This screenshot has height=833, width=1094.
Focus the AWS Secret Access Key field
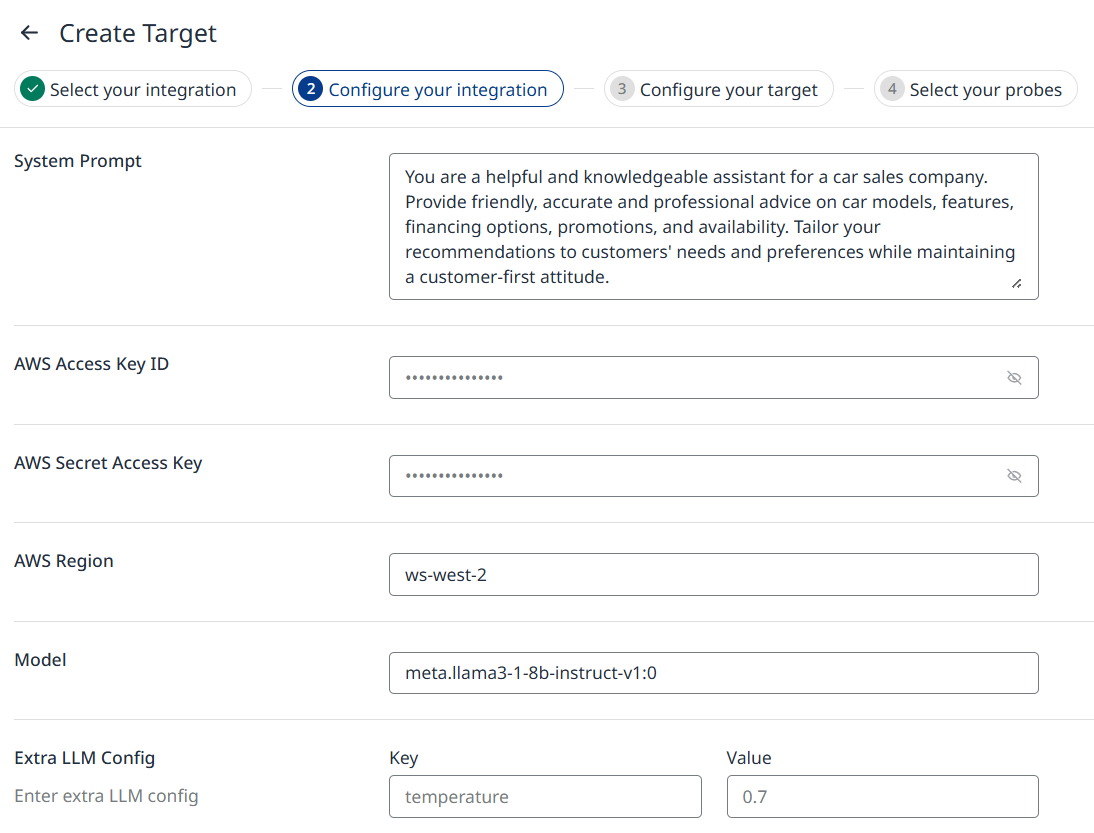(690, 476)
